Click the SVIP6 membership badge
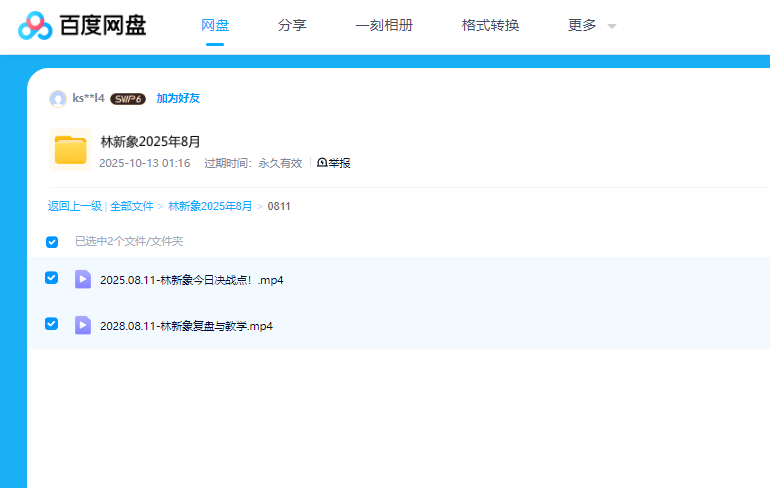 click(128, 99)
